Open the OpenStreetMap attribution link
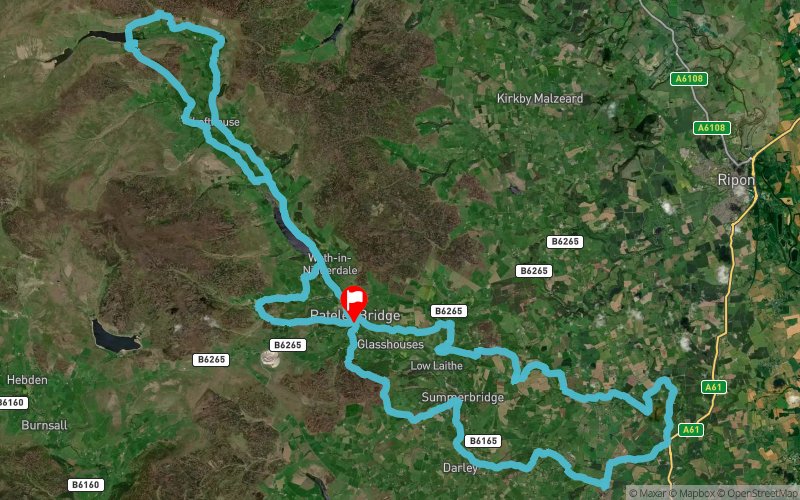Image resolution: width=800 pixels, height=500 pixels. coord(758,493)
